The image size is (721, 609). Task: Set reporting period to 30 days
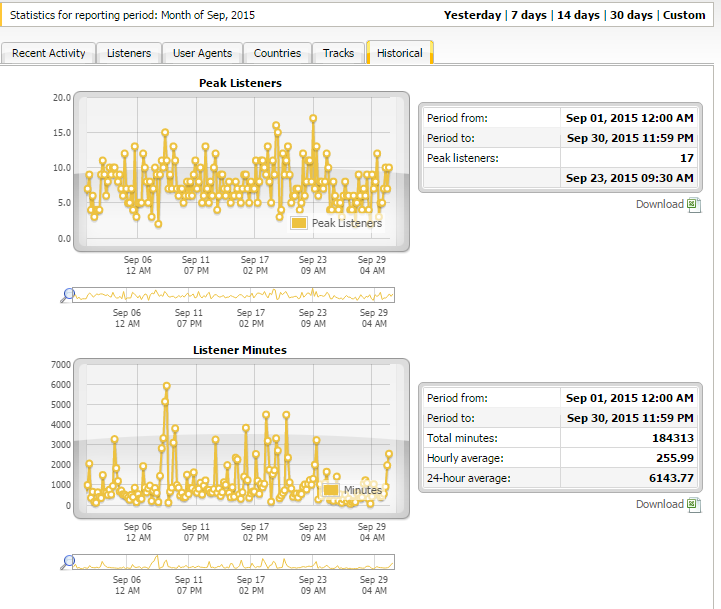(x=631, y=15)
